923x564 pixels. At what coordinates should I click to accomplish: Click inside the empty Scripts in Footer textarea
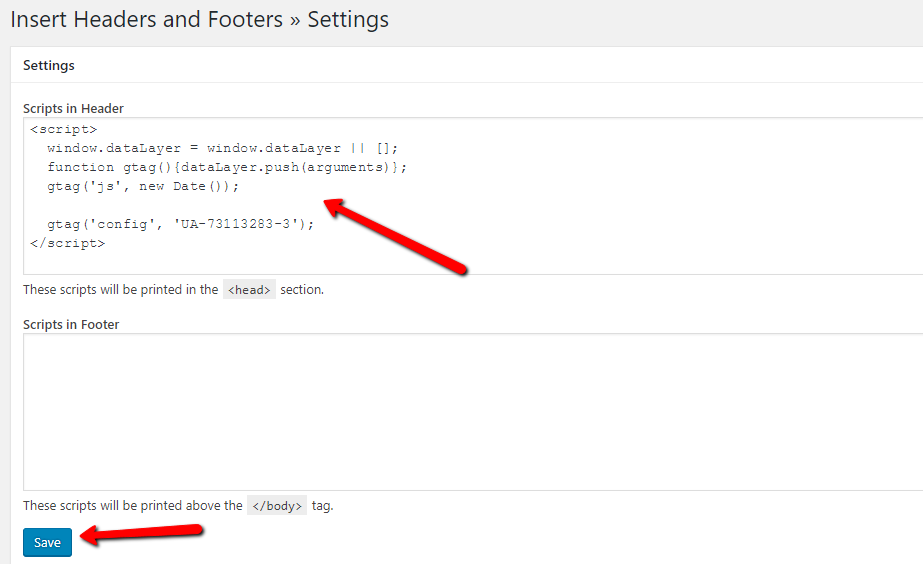click(x=473, y=412)
